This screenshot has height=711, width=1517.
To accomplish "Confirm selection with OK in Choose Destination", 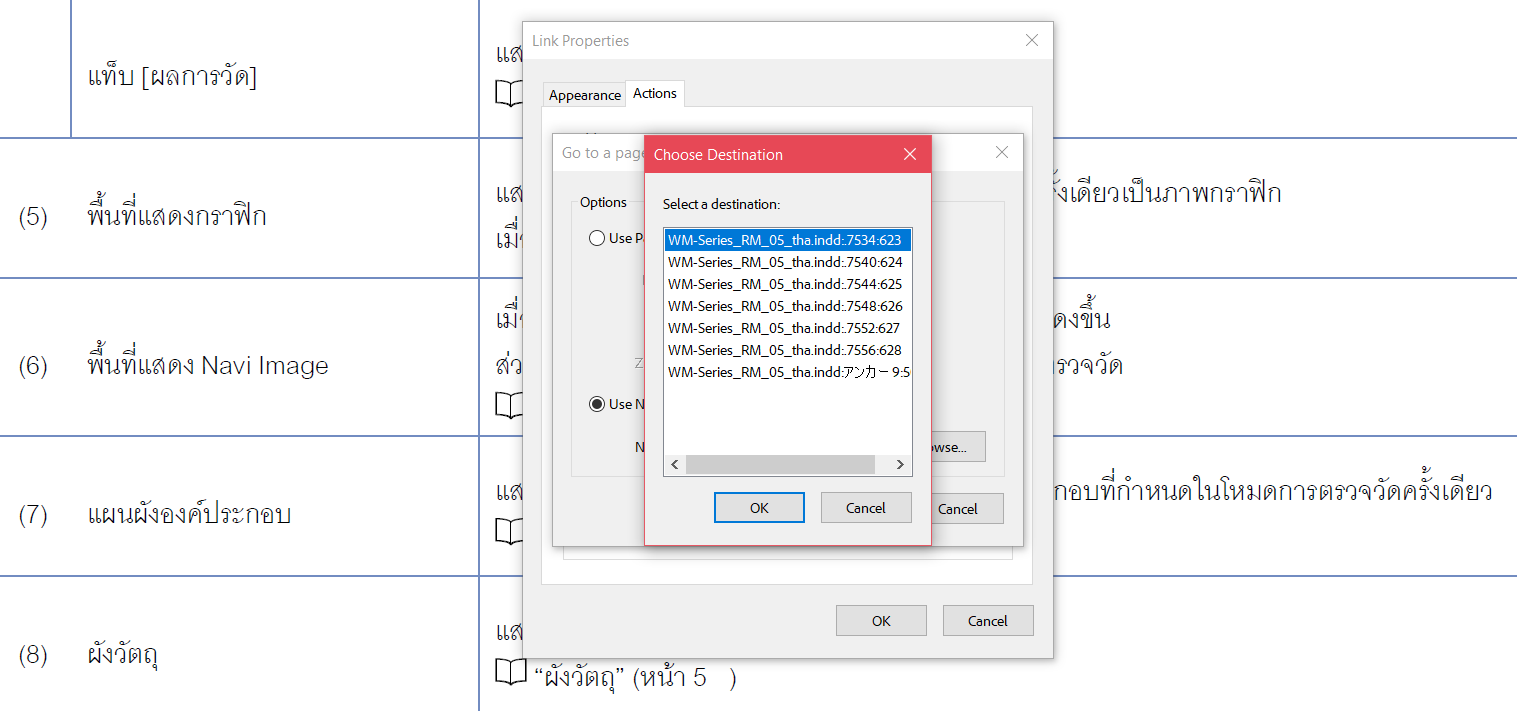I will 759,507.
